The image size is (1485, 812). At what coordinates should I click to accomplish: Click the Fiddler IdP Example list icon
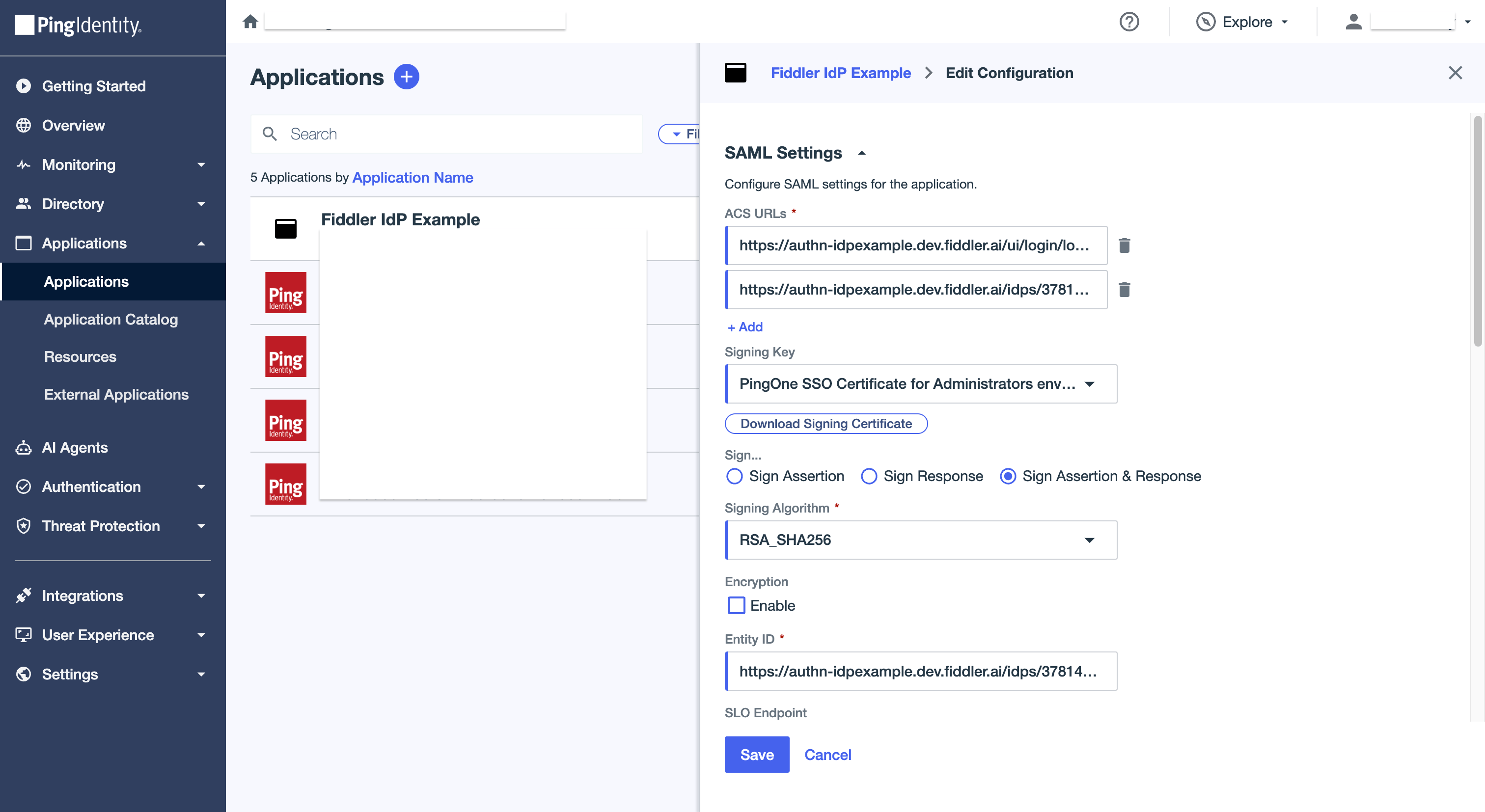(x=285, y=229)
